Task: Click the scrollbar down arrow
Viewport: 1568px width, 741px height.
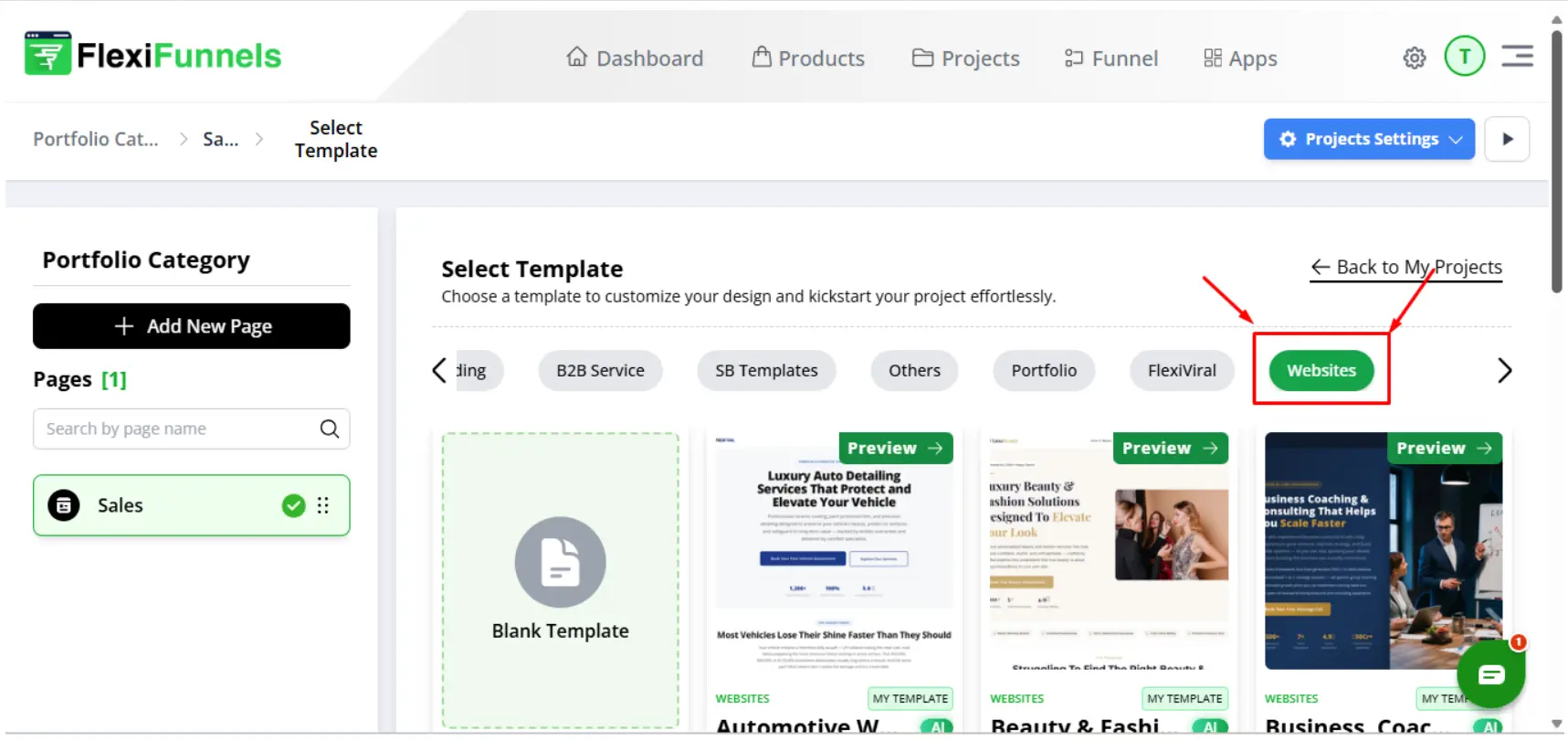Action: [x=1557, y=724]
